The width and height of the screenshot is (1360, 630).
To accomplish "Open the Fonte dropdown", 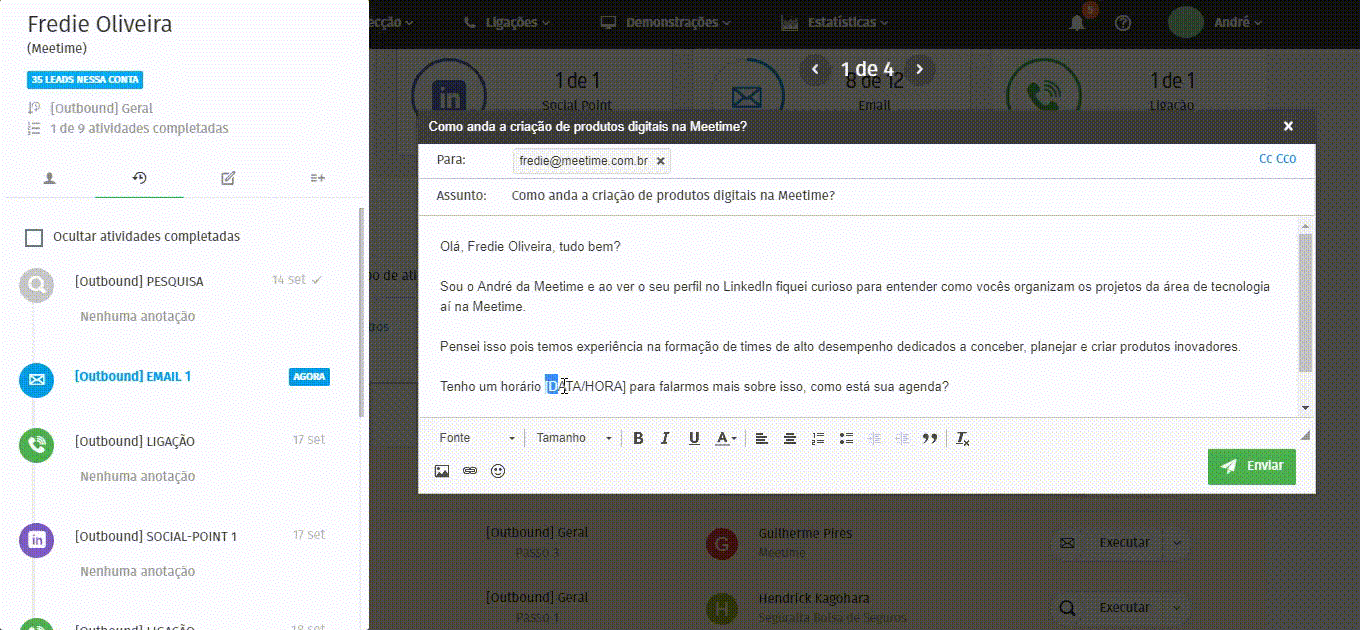I will tap(477, 438).
